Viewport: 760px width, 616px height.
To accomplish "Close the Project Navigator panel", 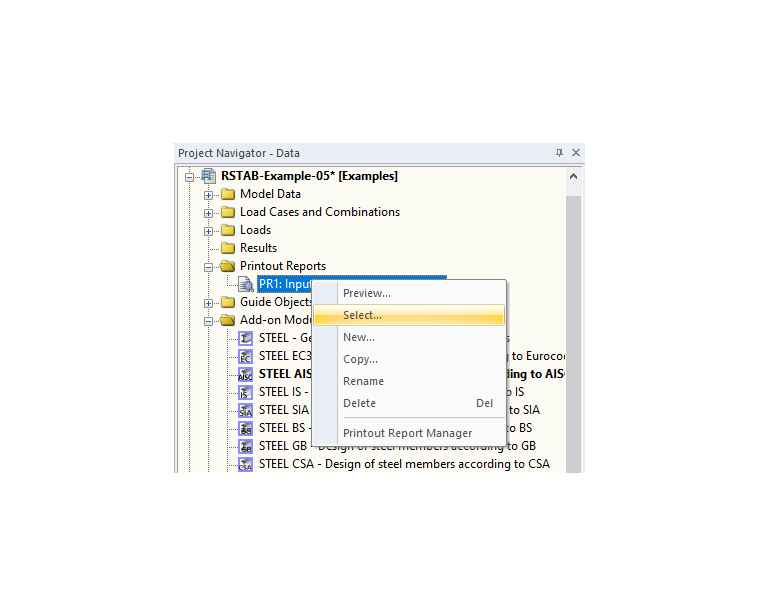I will point(576,153).
